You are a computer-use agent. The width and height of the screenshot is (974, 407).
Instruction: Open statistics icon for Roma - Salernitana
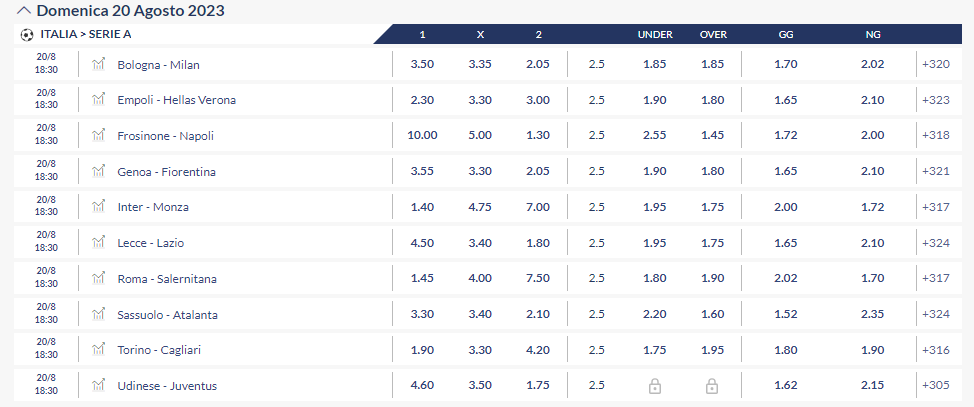point(98,278)
